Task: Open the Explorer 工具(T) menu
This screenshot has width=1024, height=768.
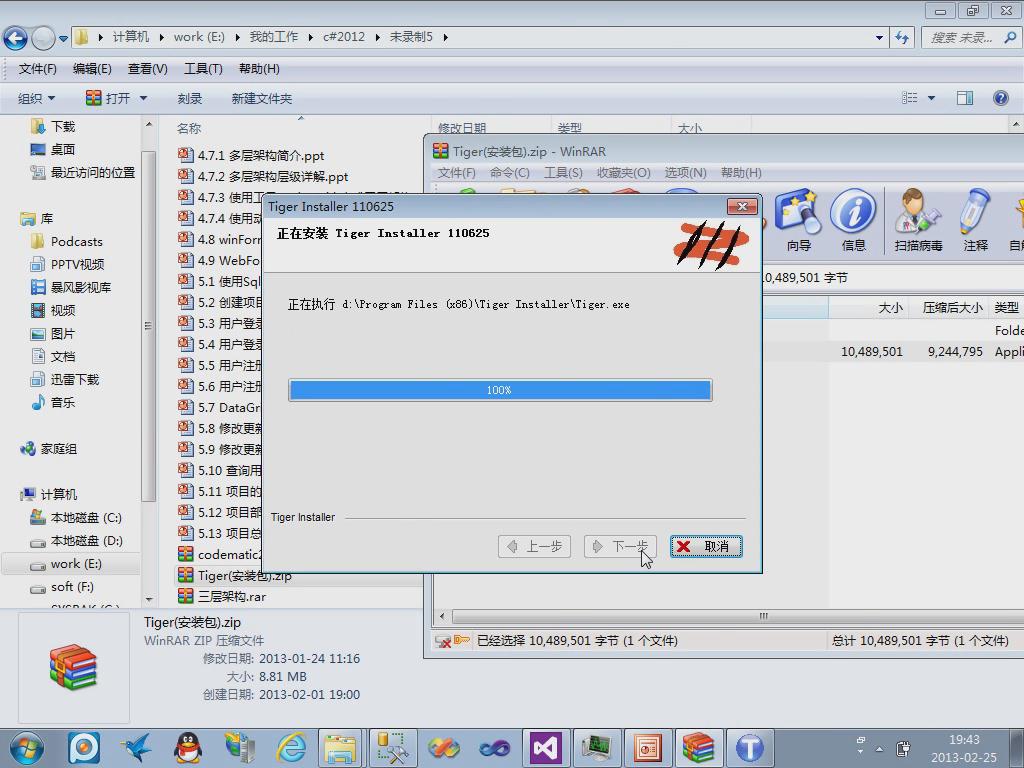Action: pos(203,69)
